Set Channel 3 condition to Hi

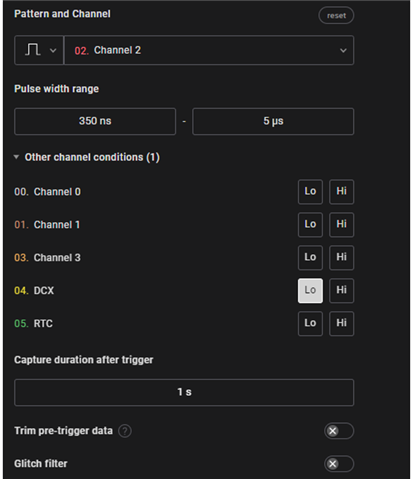point(341,257)
